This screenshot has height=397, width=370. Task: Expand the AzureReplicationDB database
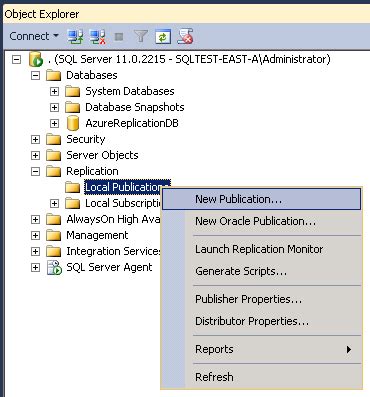tap(54, 123)
